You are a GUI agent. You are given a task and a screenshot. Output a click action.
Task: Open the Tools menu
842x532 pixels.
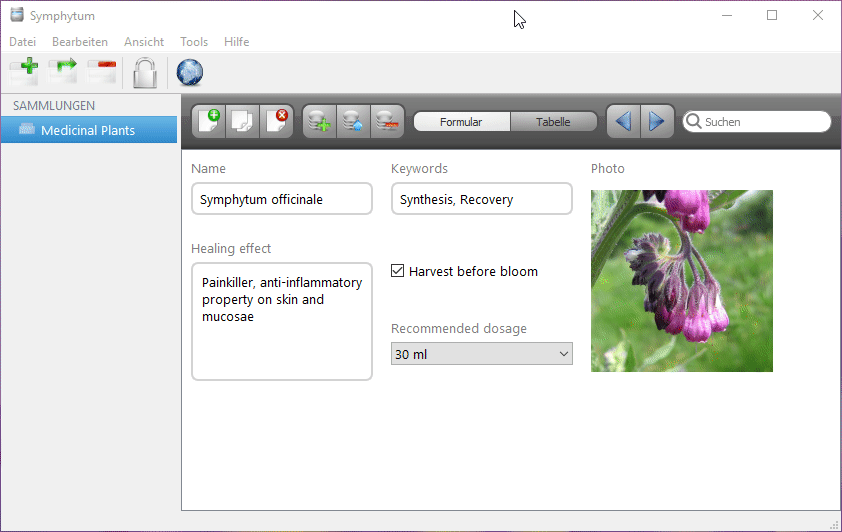tap(194, 42)
